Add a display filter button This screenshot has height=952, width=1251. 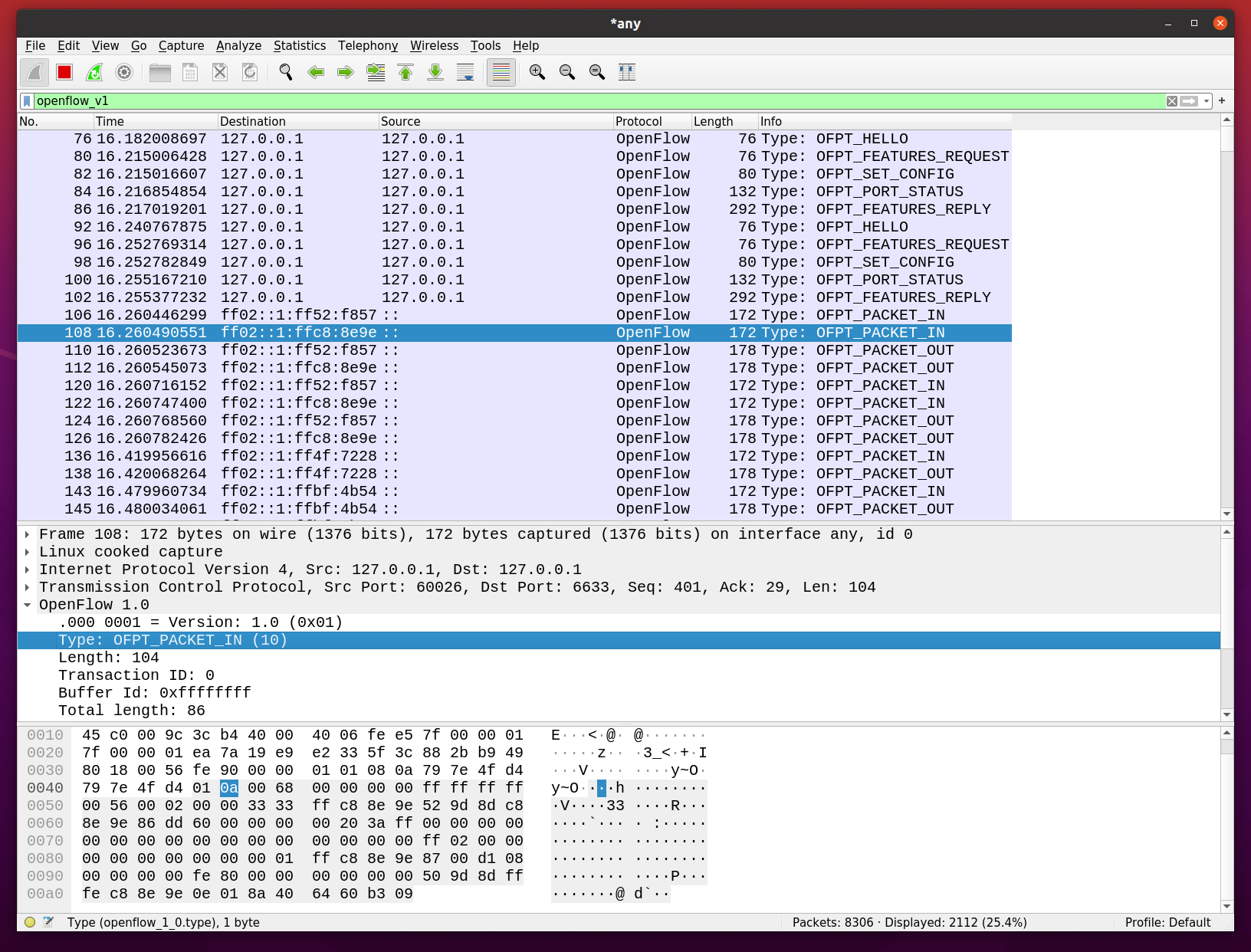pyautogui.click(x=1222, y=100)
